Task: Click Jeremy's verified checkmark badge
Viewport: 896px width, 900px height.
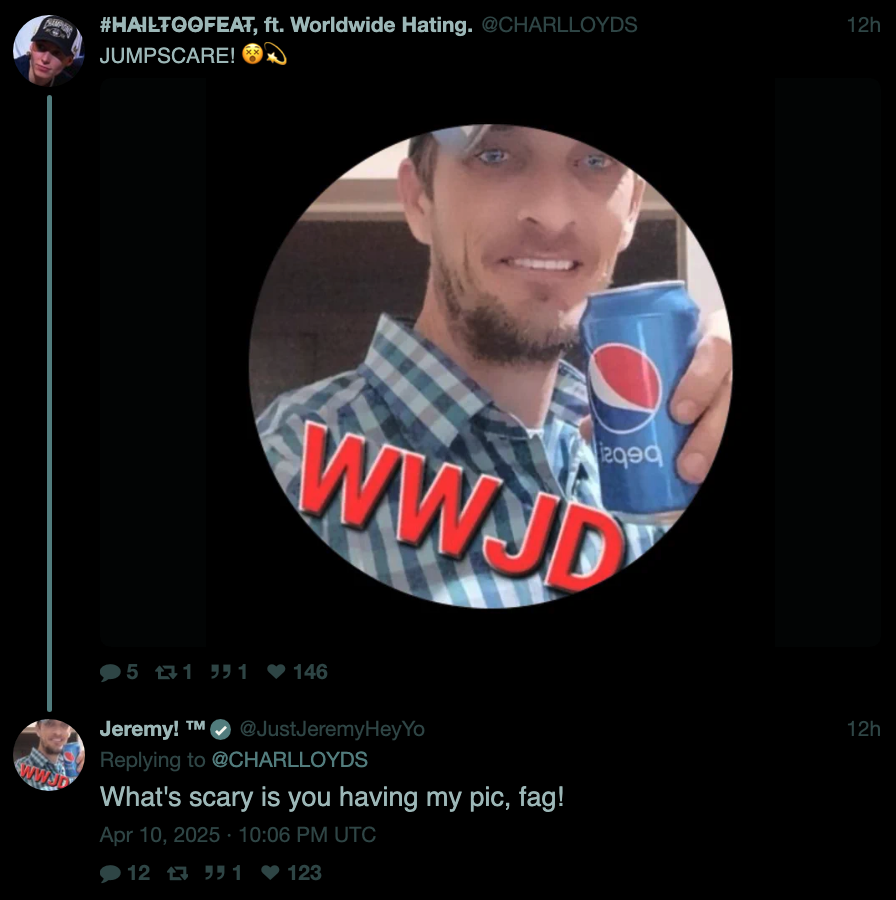Action: click(x=220, y=730)
